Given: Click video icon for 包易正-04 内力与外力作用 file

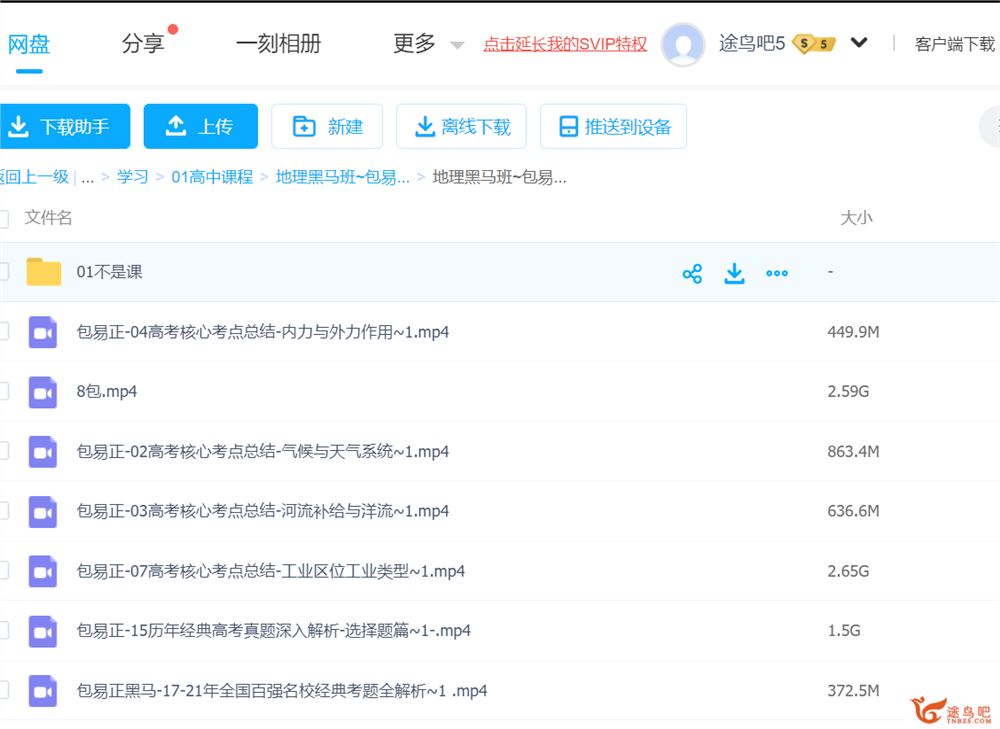Looking at the screenshot, I should (x=43, y=332).
